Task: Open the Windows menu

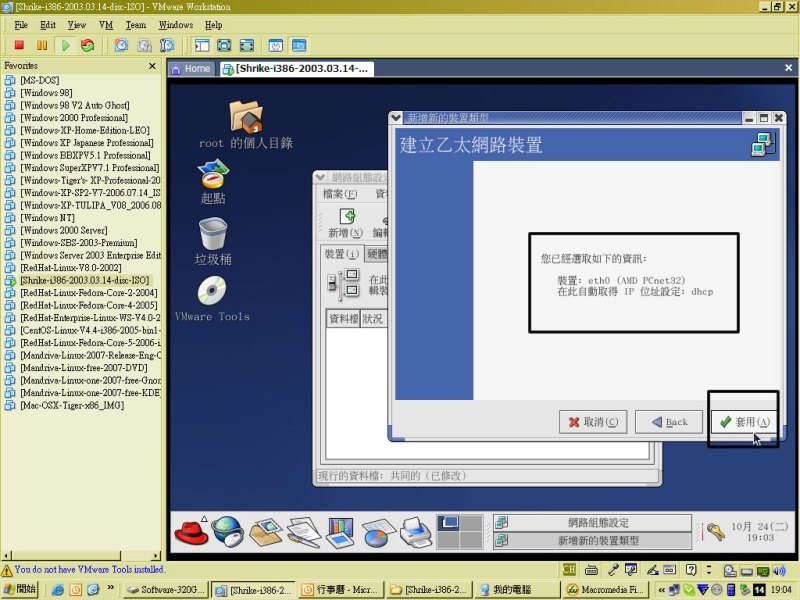Action: [176, 25]
